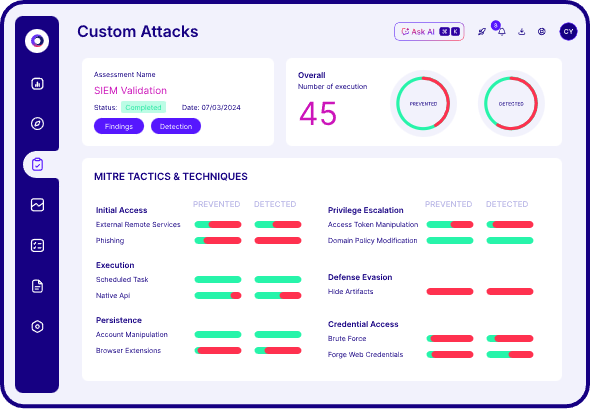Click the company logo at sidebar top

point(37,41)
